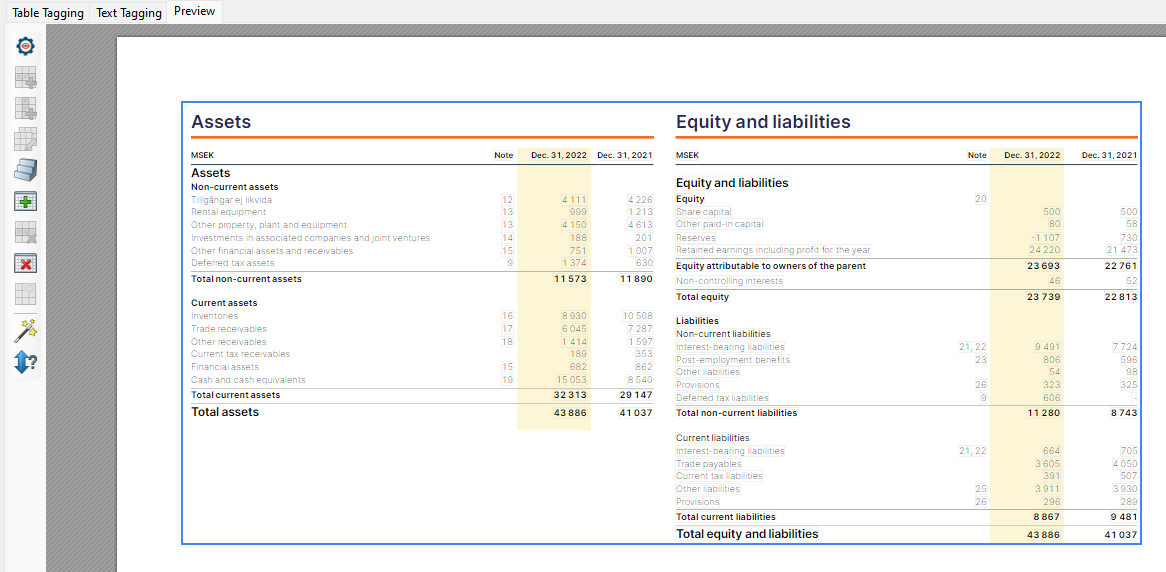Open preview settings gear-eye icon
The height and width of the screenshot is (572, 1166).
click(x=26, y=46)
